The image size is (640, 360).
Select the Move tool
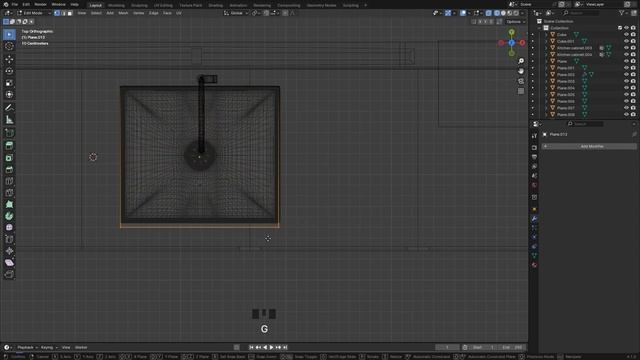tap(9, 59)
